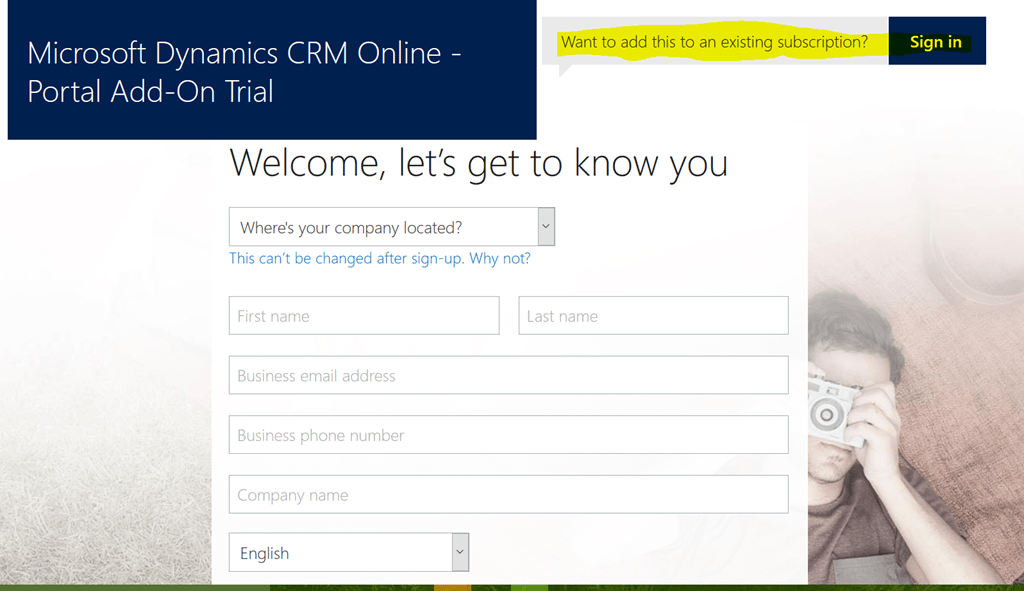The width and height of the screenshot is (1024, 591).
Task: Click the Business email address field
Action: 509,375
